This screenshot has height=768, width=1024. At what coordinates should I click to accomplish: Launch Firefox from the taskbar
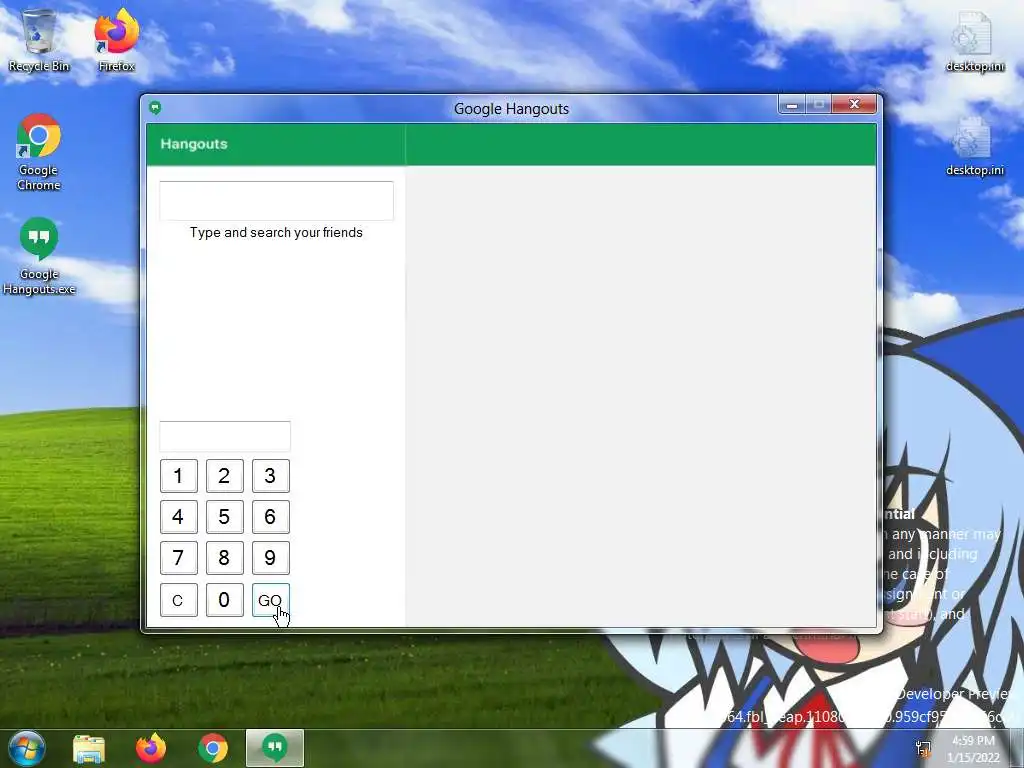[151, 748]
